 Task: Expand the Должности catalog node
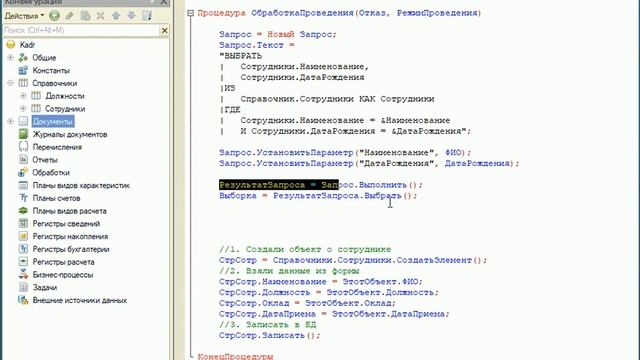[x=23, y=96]
